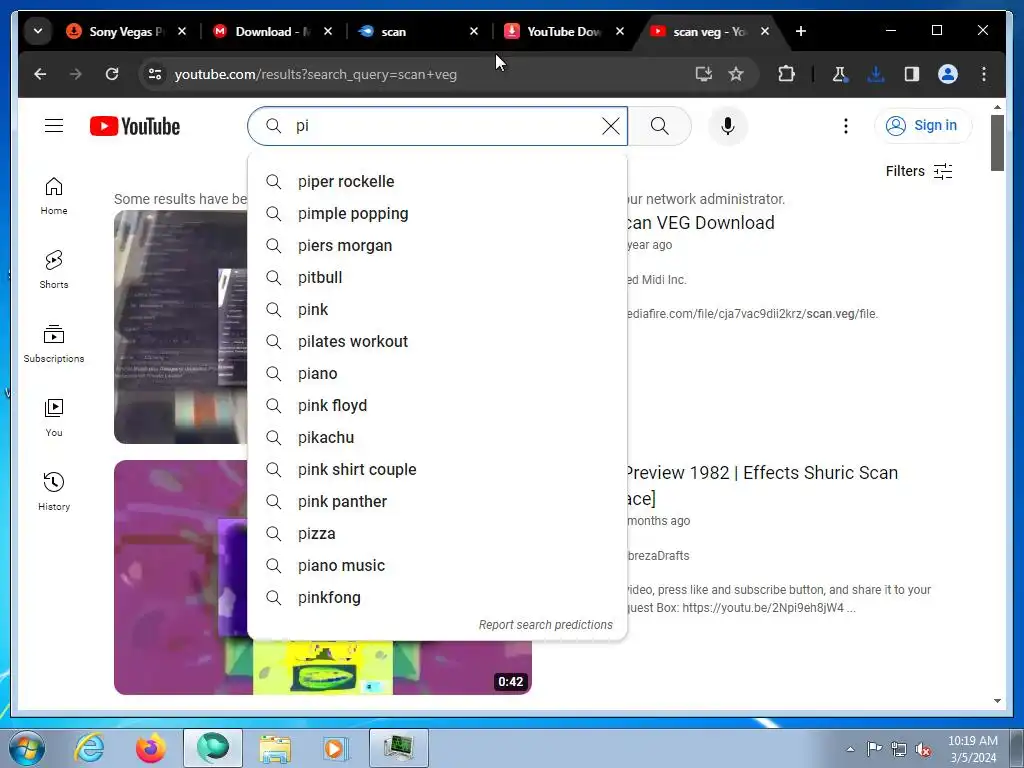Launch Firefox from the taskbar
The width and height of the screenshot is (1024, 768).
151,748
